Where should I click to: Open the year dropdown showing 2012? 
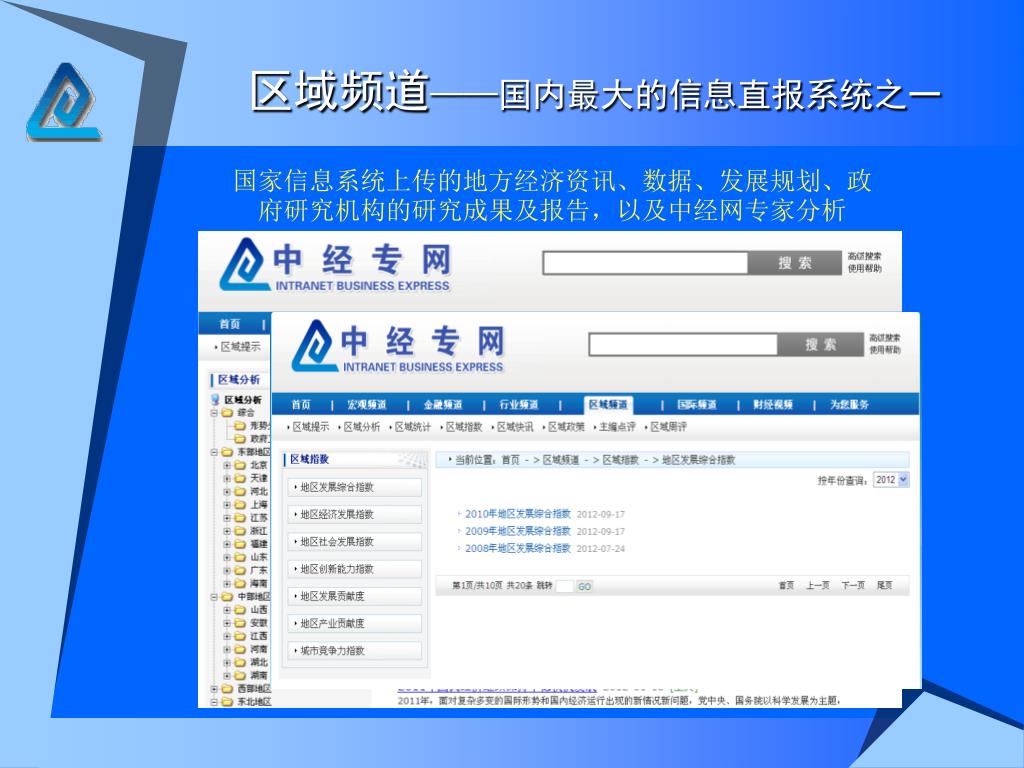coord(891,479)
